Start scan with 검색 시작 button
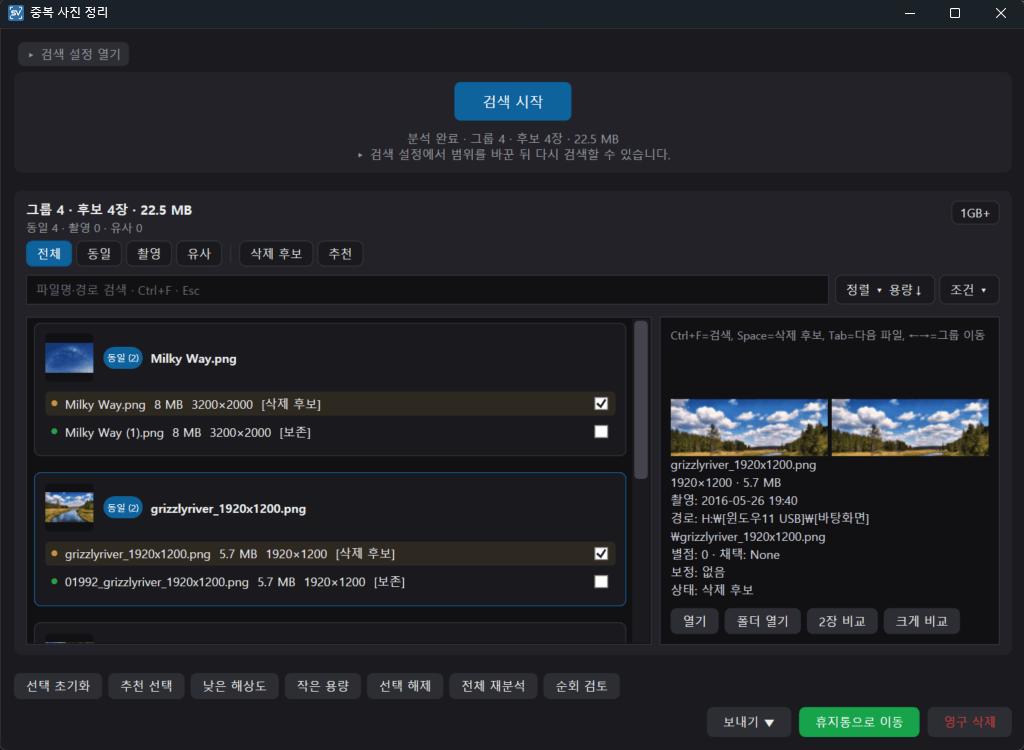 pos(513,101)
